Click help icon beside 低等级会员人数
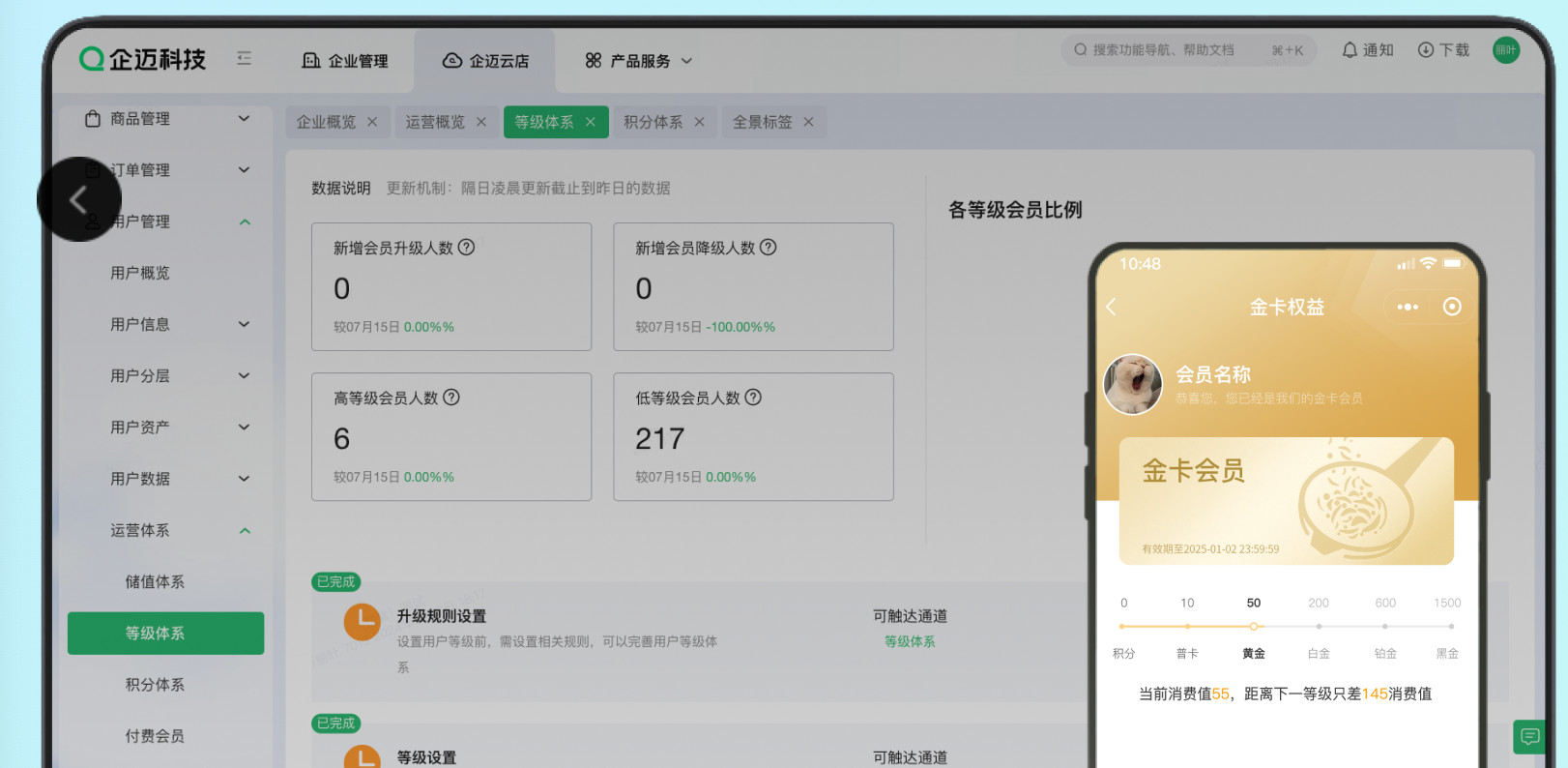Image resolution: width=1568 pixels, height=768 pixels. [753, 398]
